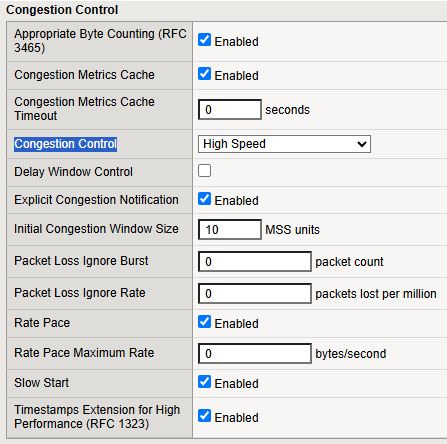Screen dimensions: 447x444
Task: Uncheck the Rate Pace Enabled checkbox
Action: point(204,322)
